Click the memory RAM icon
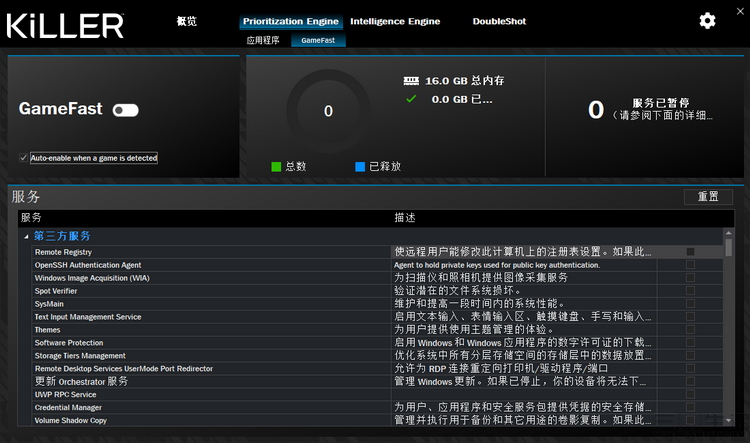 click(x=411, y=81)
